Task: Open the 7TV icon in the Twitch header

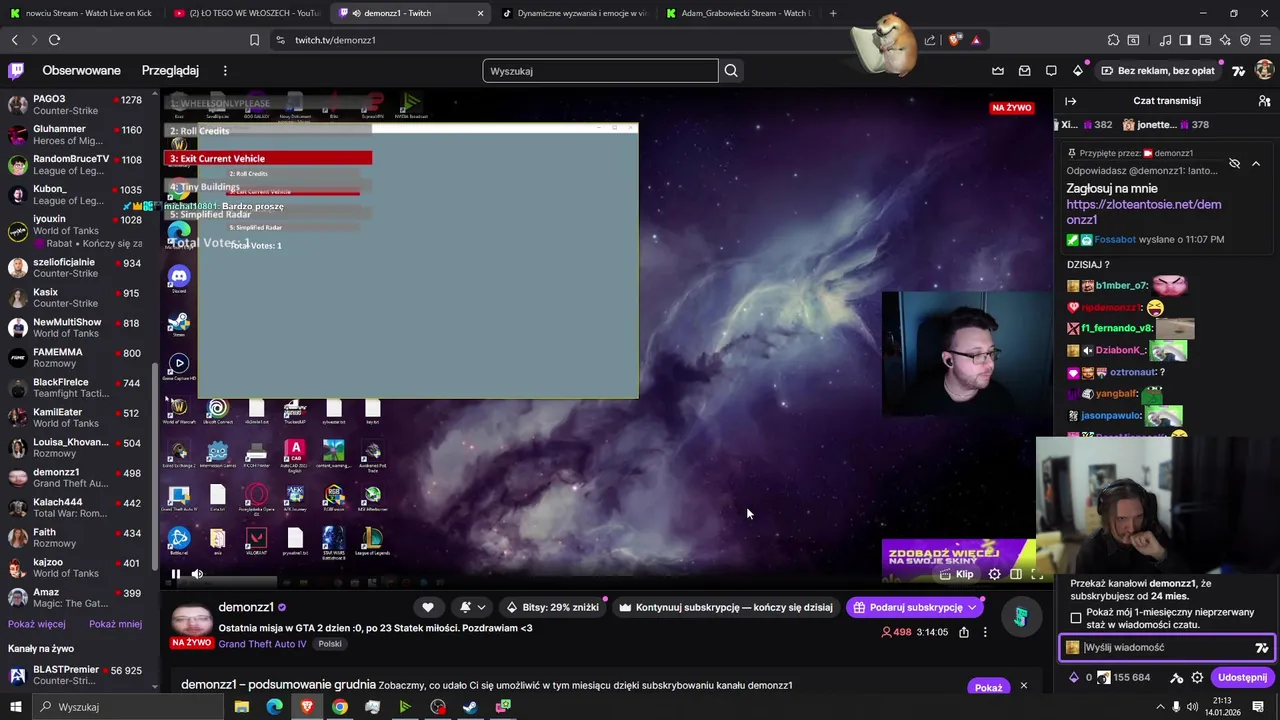Action: [1239, 71]
